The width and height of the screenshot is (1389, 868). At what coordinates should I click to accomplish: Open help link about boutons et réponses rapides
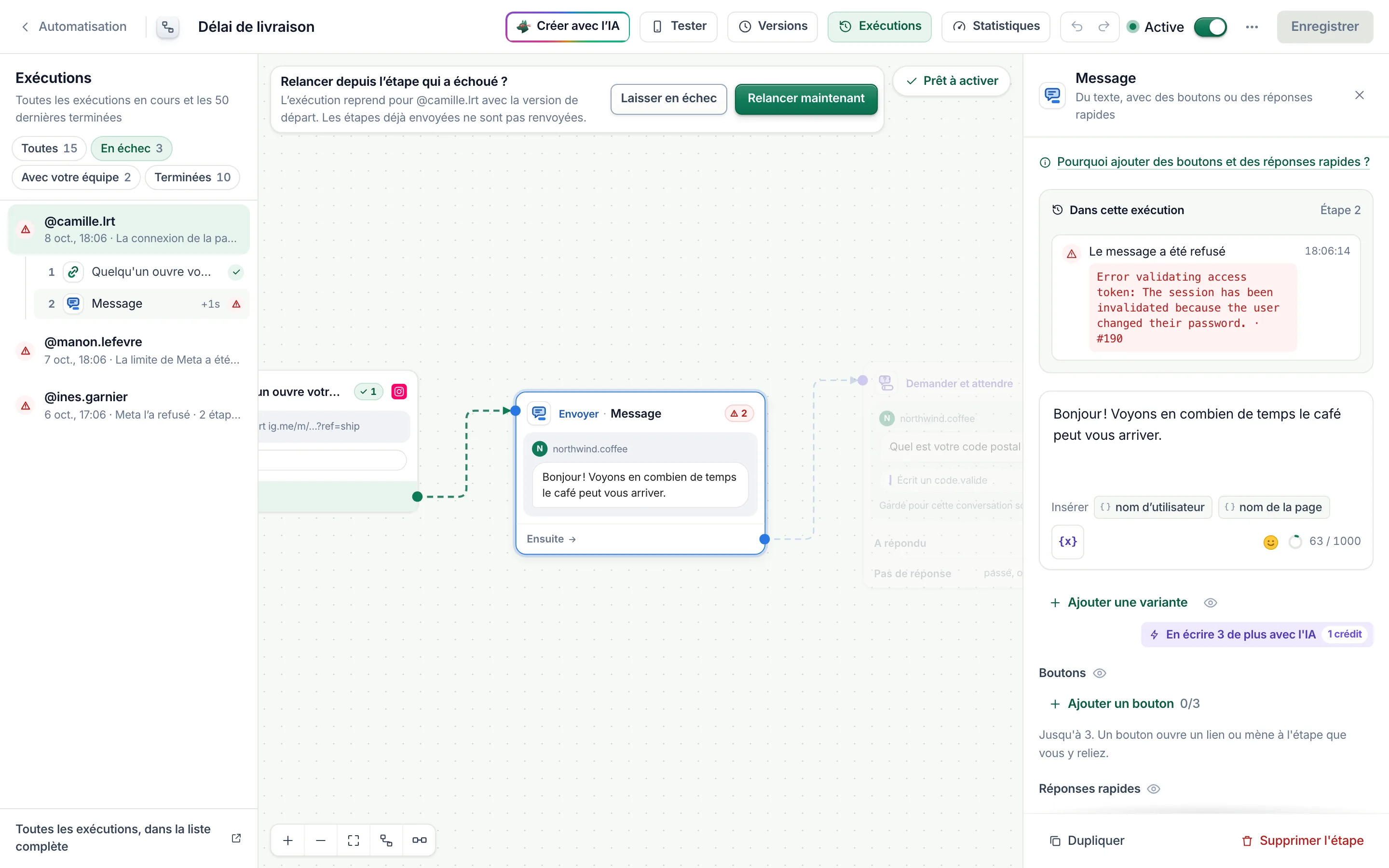coord(1213,162)
